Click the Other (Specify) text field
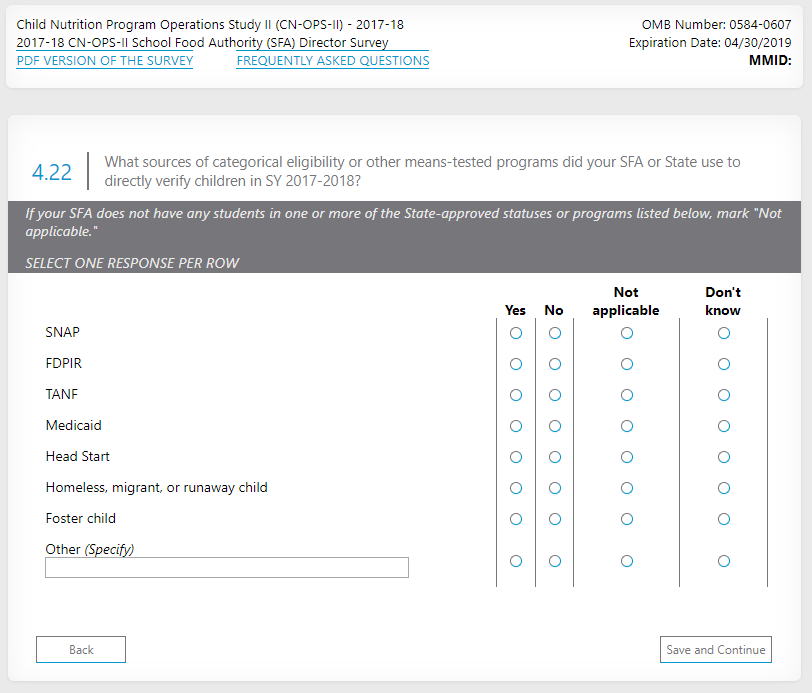The width and height of the screenshot is (812, 693). click(227, 568)
